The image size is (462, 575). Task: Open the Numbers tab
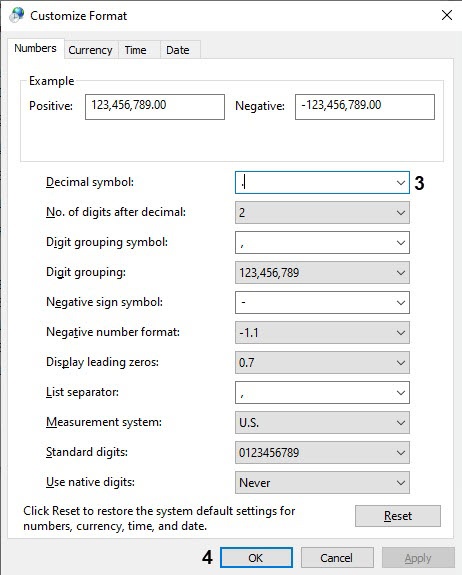pos(36,48)
